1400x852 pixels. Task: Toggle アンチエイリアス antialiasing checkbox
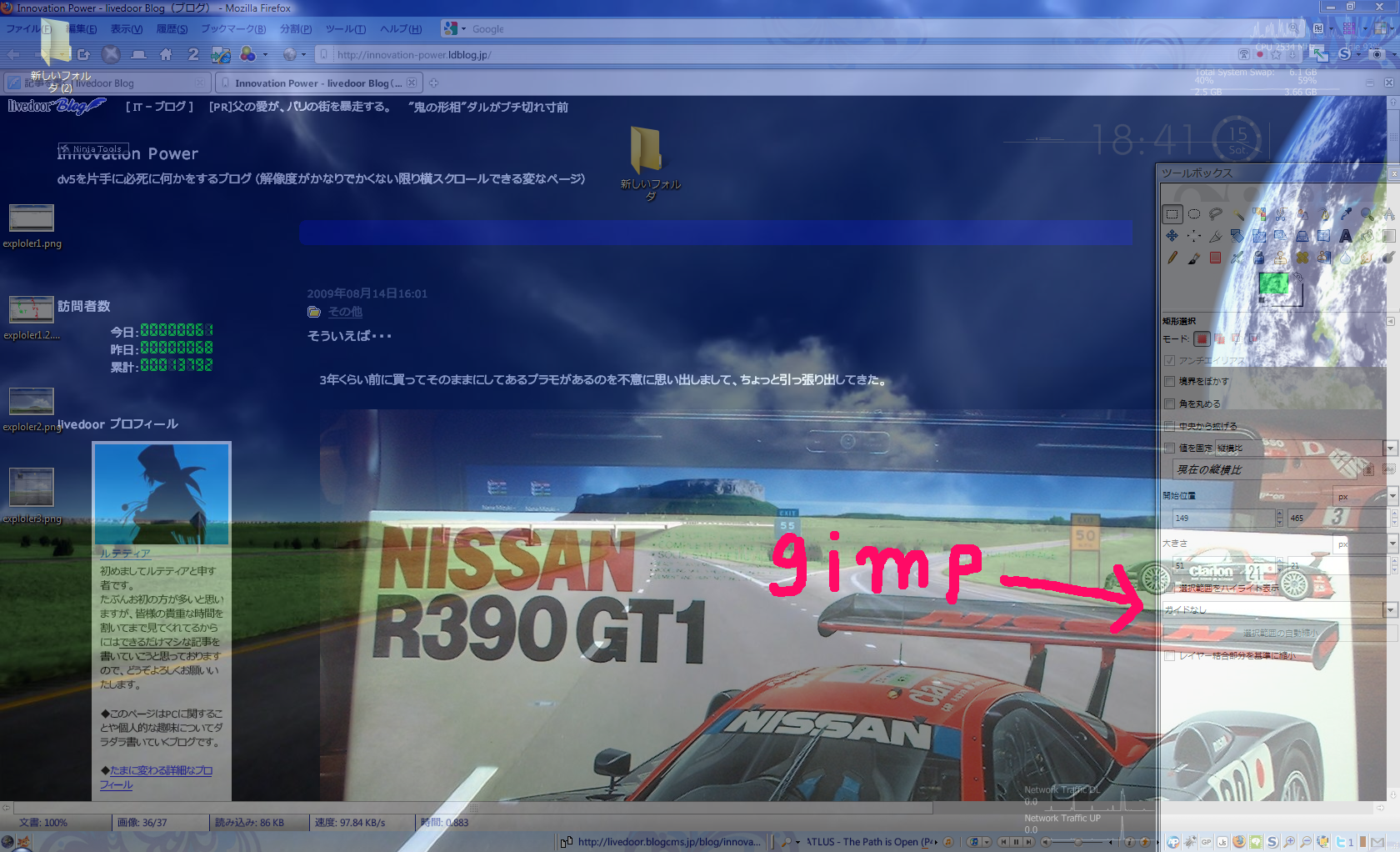pos(1169,360)
